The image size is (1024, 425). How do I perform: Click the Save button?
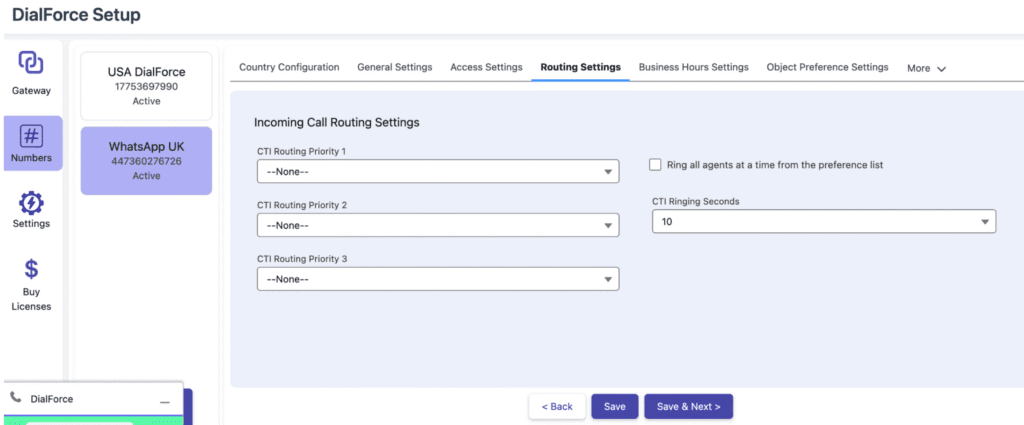point(614,406)
